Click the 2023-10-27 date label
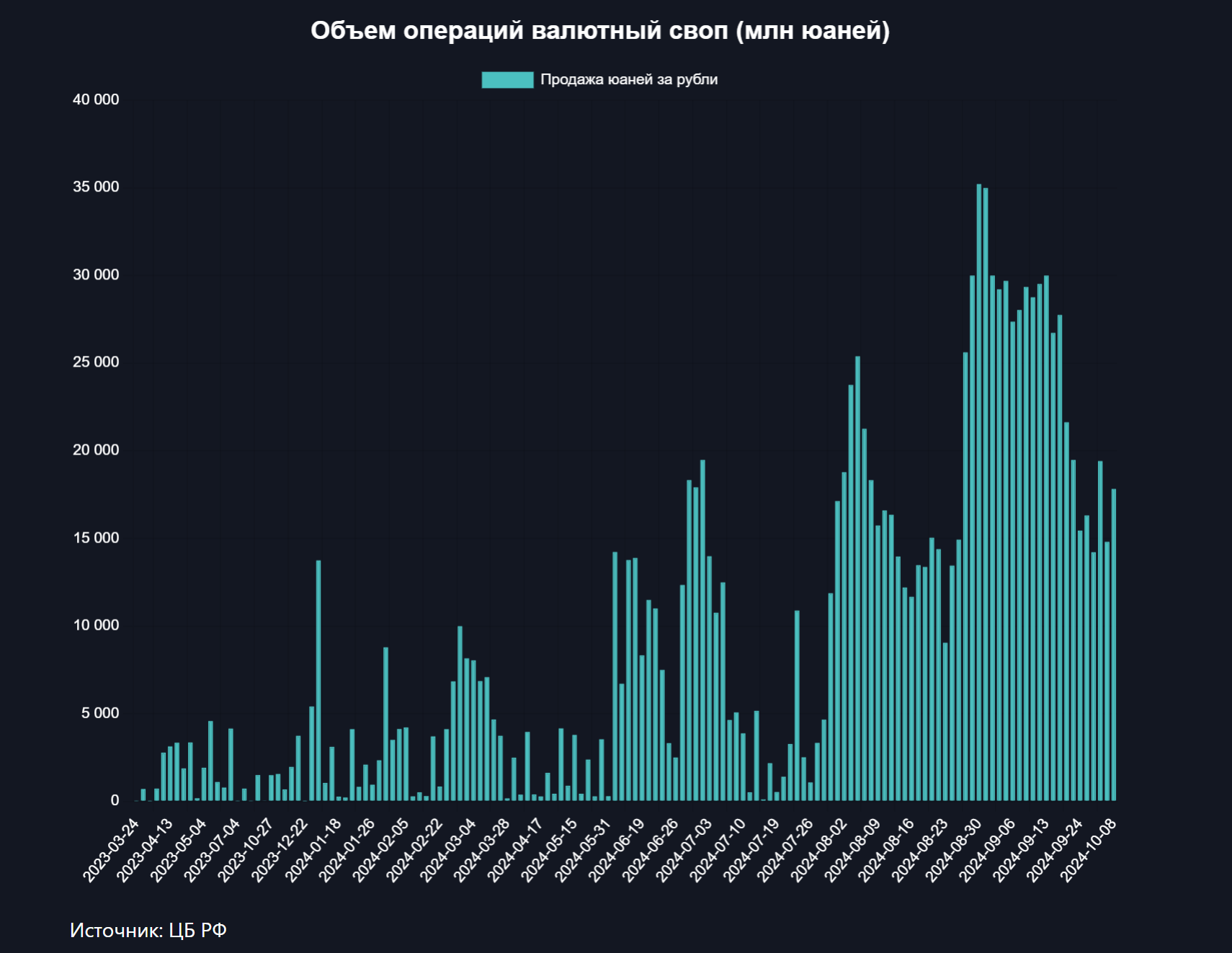The height and width of the screenshot is (953, 1232). point(246,849)
